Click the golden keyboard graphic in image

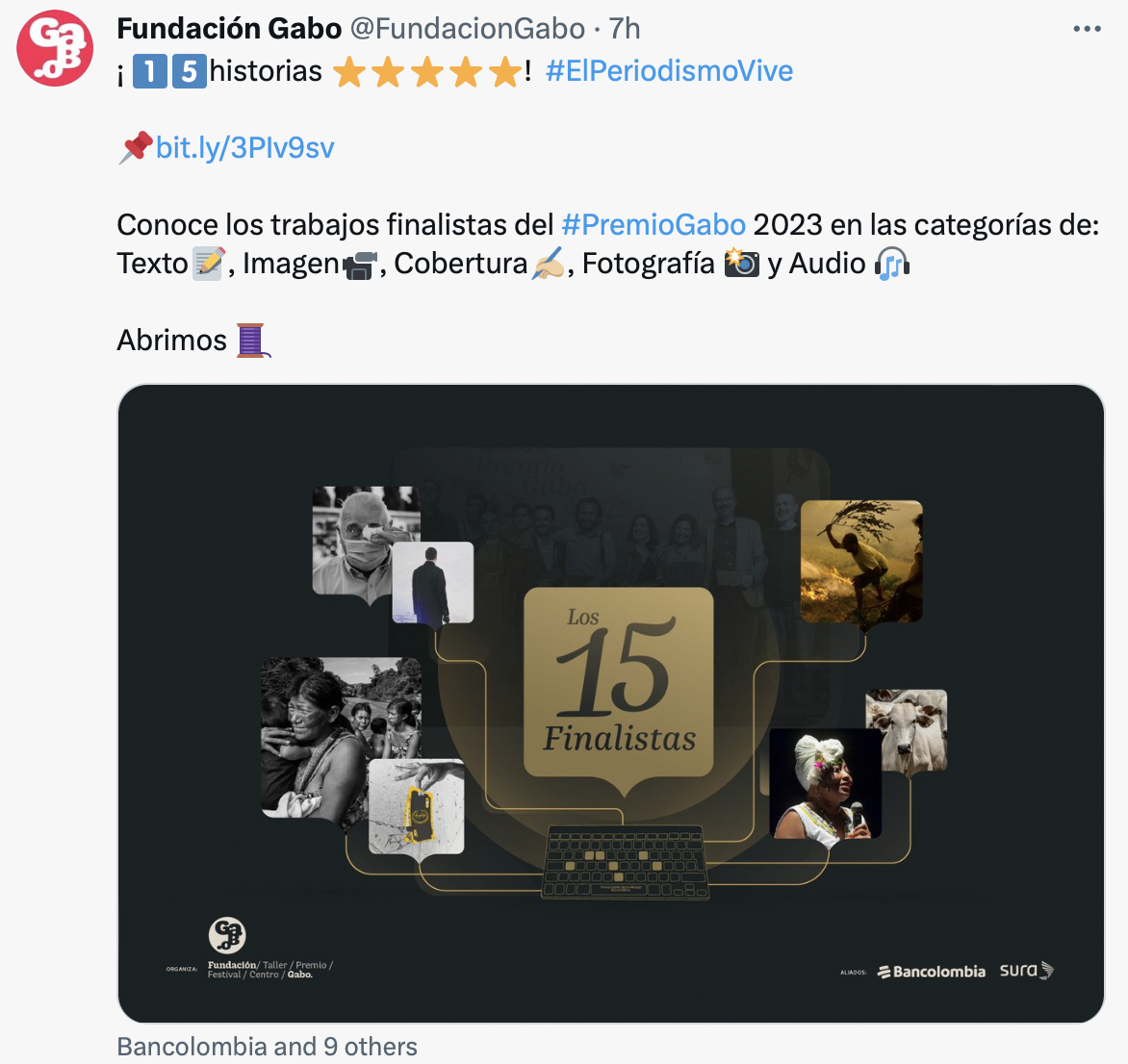tap(625, 862)
